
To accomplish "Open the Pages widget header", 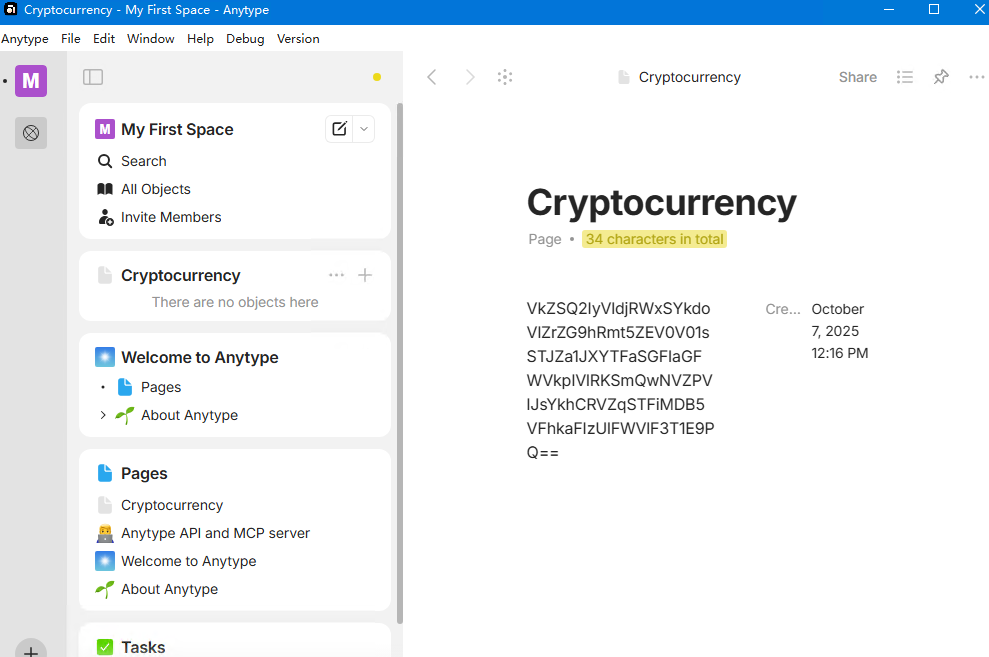I will [144, 474].
